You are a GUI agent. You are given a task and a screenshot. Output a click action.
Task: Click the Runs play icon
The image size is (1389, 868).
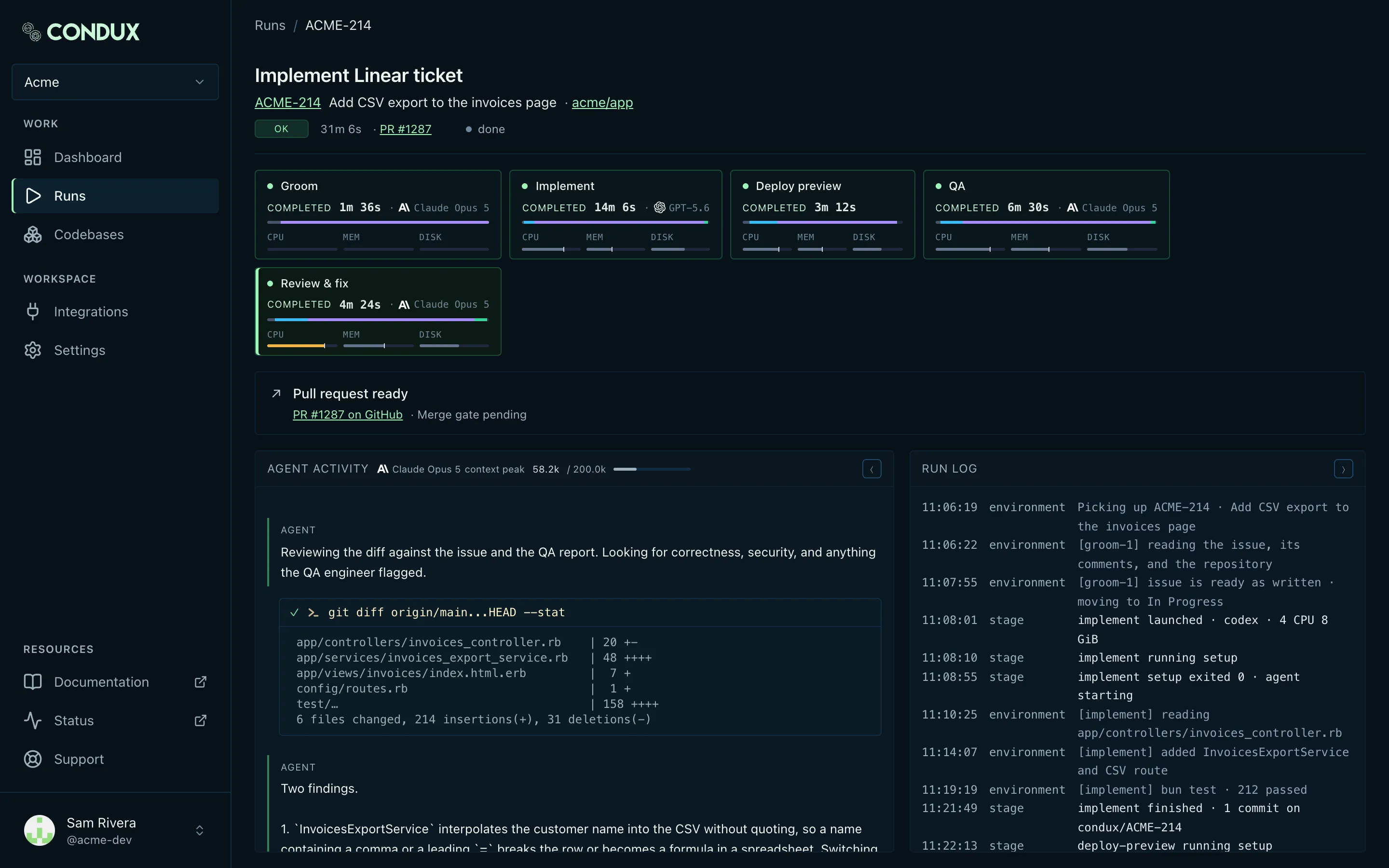tap(33, 196)
